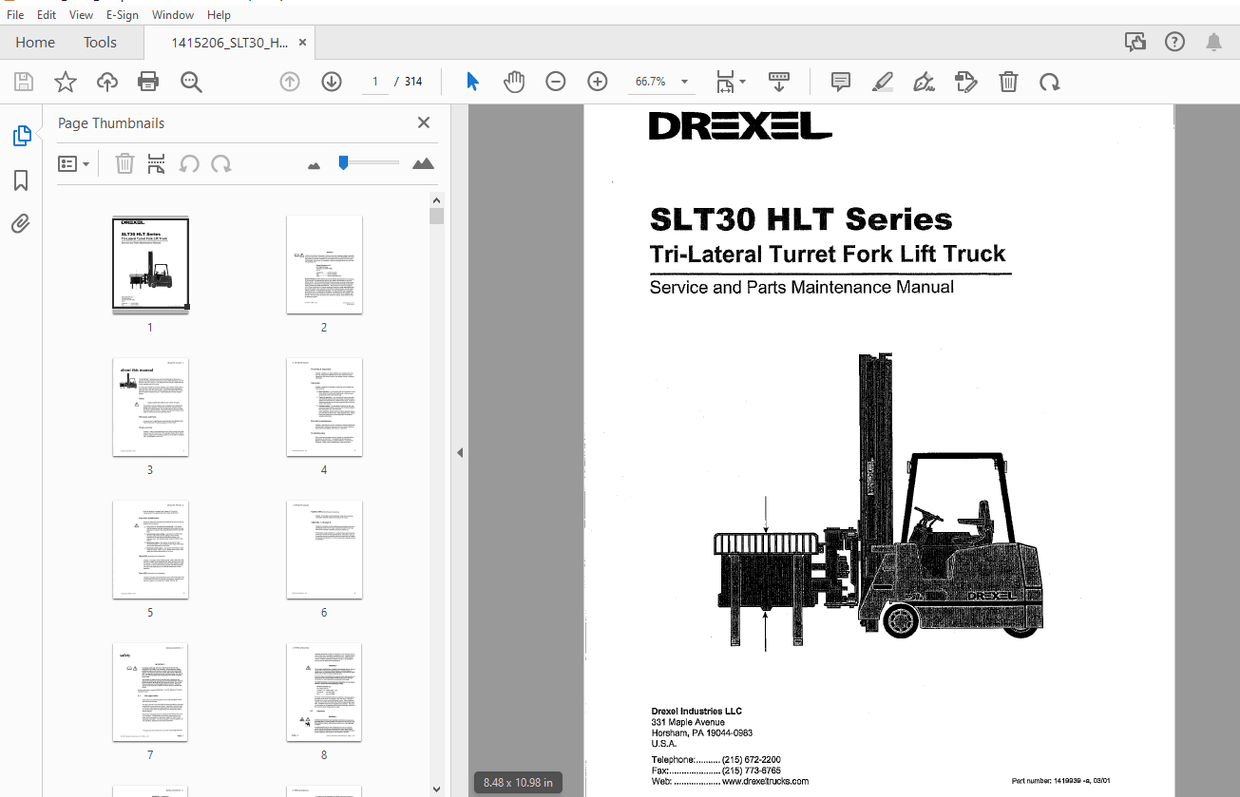Viewport: 1240px width, 797px height.
Task: Open Acrobat help with question mark icon
Action: point(1174,41)
